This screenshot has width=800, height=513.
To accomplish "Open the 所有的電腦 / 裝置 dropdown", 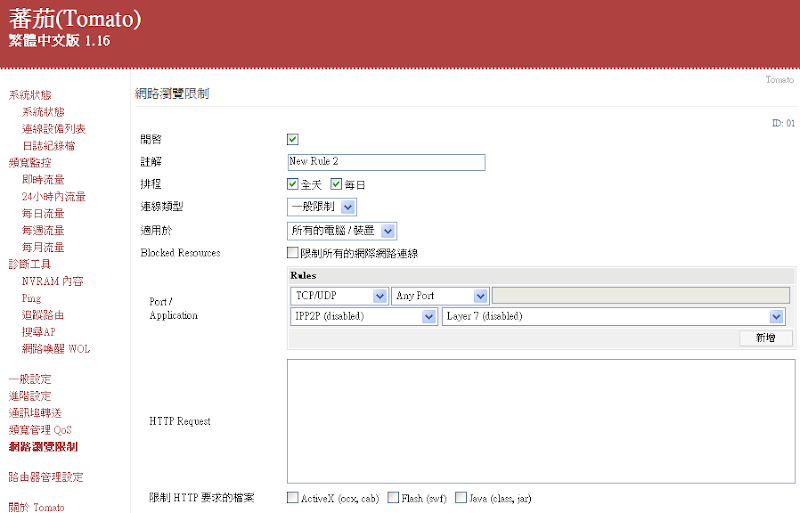I will coord(342,231).
